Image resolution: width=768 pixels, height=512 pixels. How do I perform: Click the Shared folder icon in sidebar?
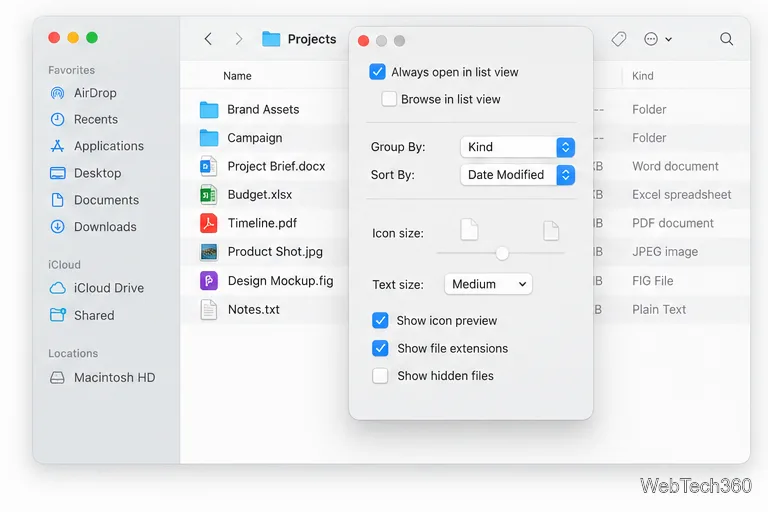(57, 315)
